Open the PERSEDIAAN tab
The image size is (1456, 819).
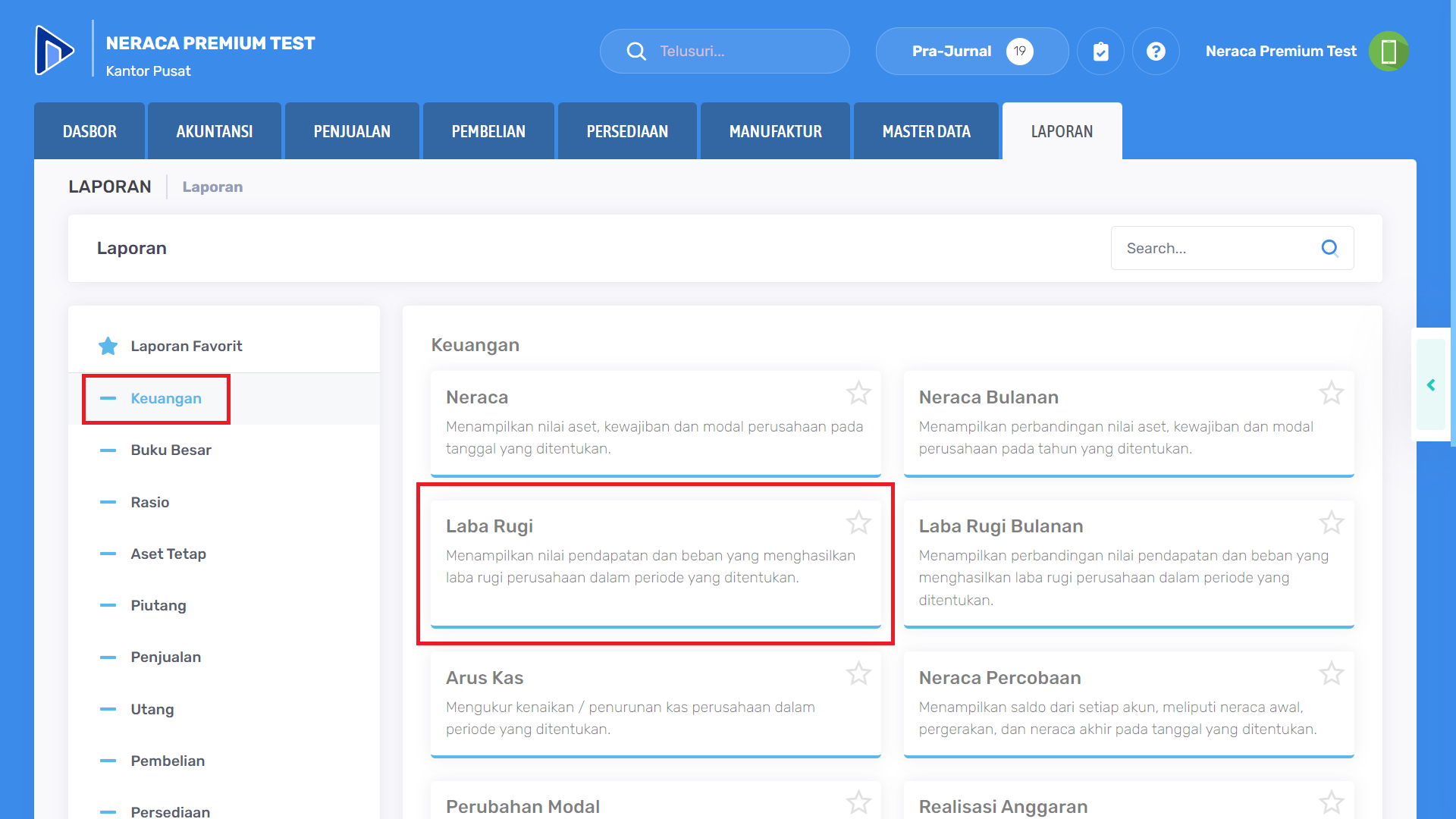[x=627, y=132]
